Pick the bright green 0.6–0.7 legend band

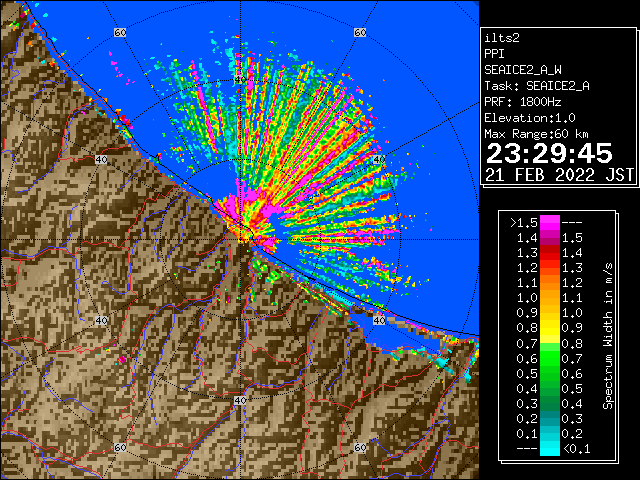(549, 358)
